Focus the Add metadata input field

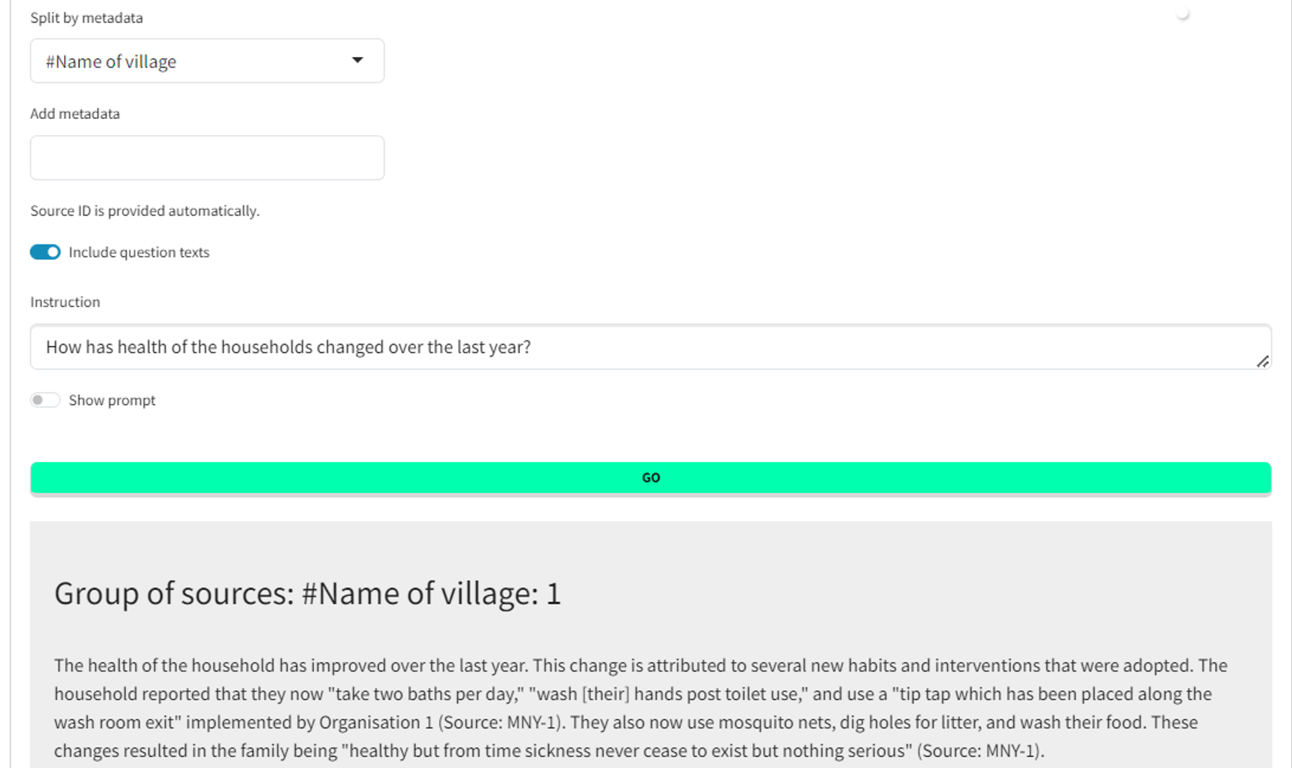click(207, 158)
